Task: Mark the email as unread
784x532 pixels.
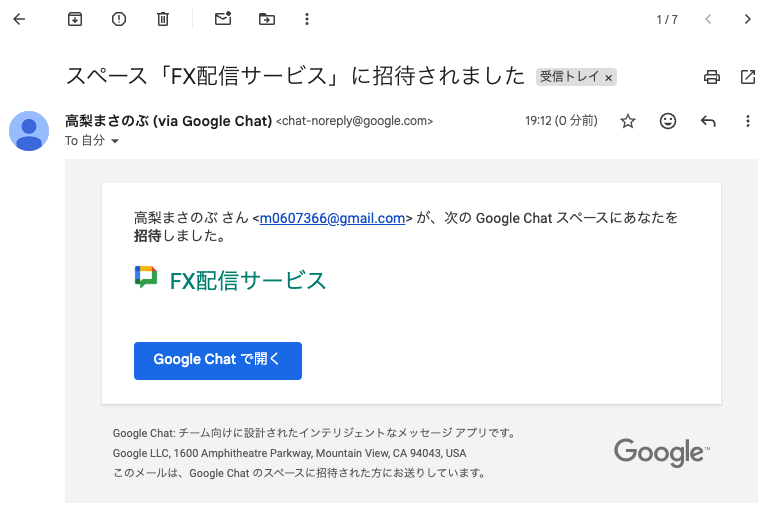Action: 223,19
